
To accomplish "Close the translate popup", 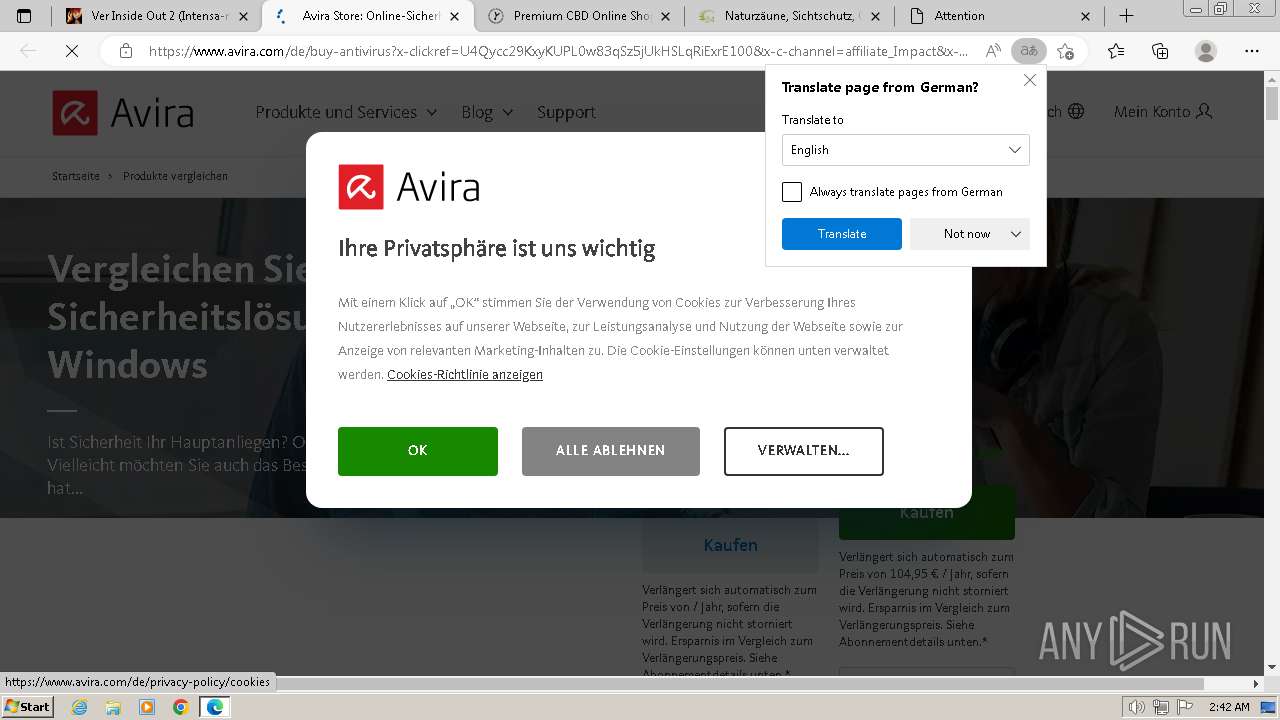I will (1030, 80).
